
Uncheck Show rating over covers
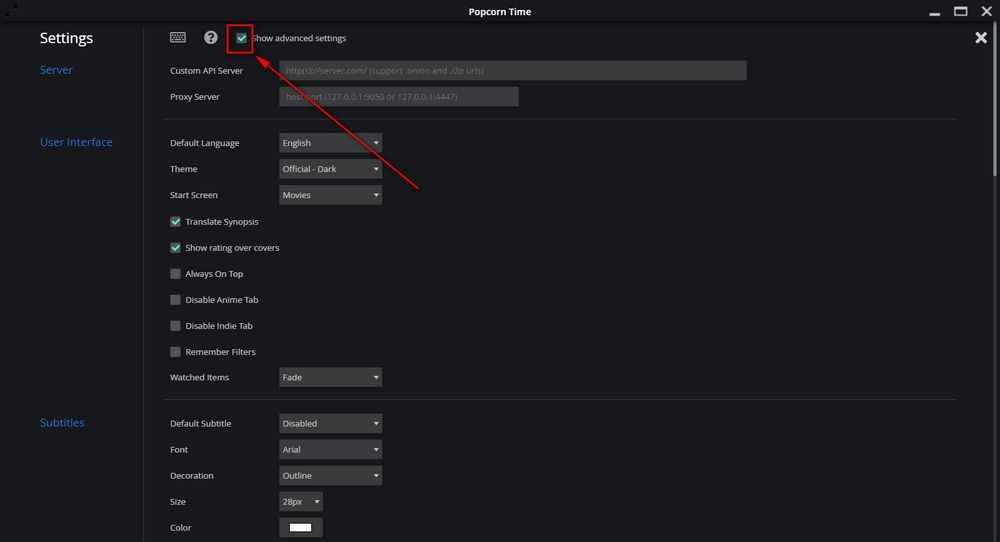[x=175, y=247]
